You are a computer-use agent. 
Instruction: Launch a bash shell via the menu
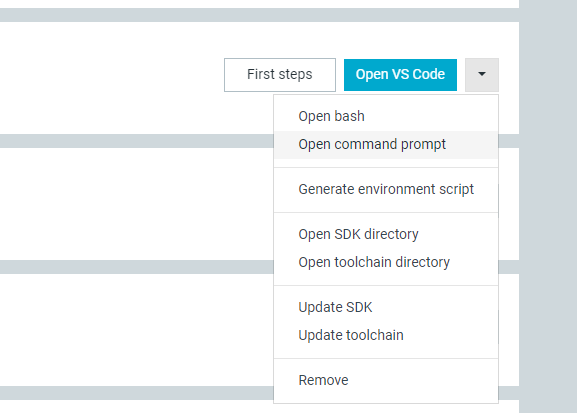386,116
